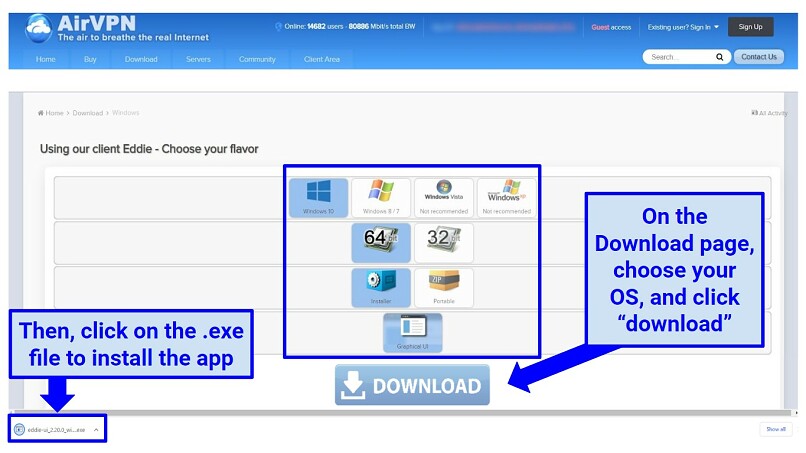Select the Windows XP option

coord(504,197)
